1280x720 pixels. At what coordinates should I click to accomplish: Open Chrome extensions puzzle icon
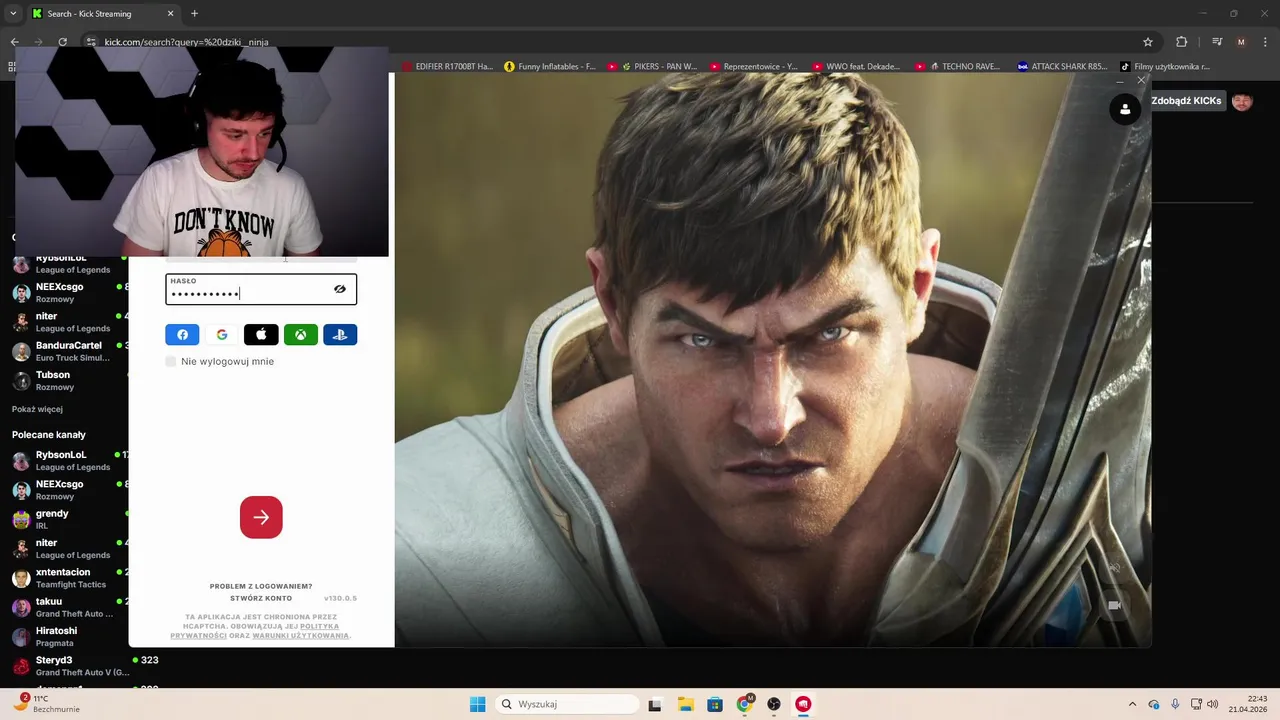[x=1182, y=42]
